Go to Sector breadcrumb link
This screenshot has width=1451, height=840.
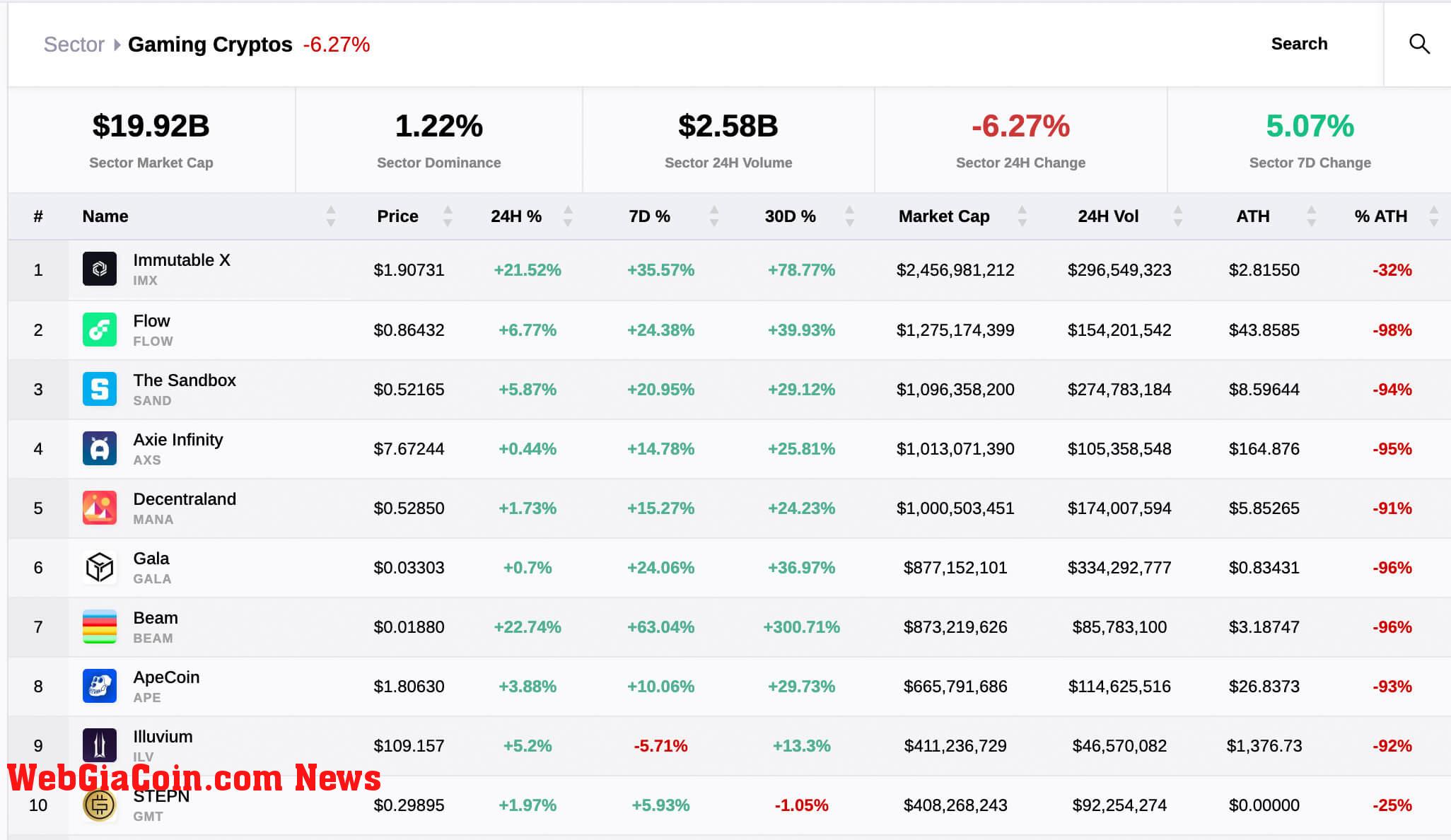[74, 45]
